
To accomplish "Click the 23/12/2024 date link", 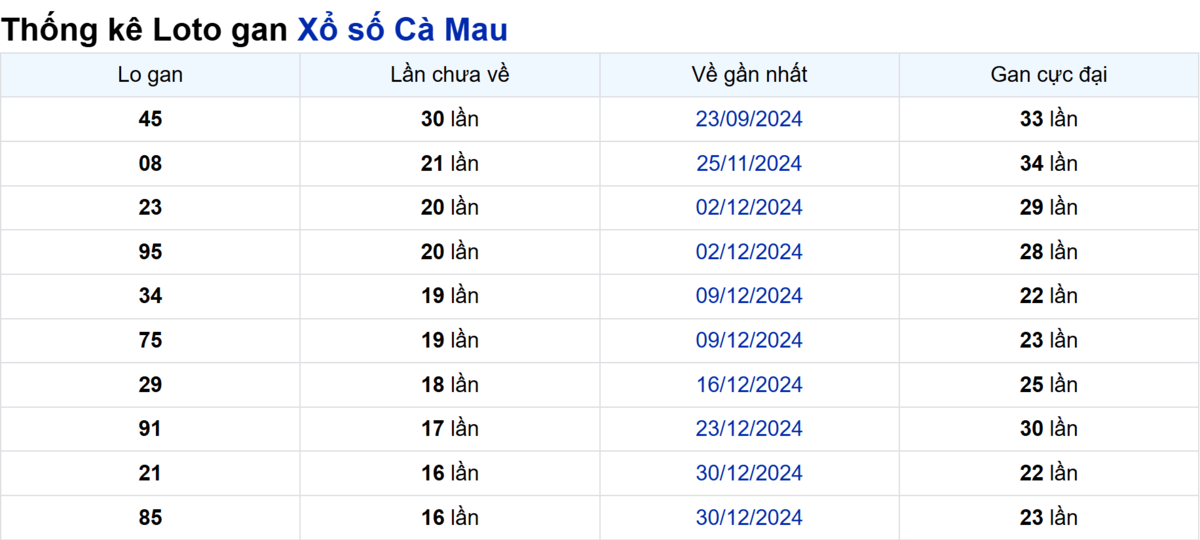I will 749,429.
